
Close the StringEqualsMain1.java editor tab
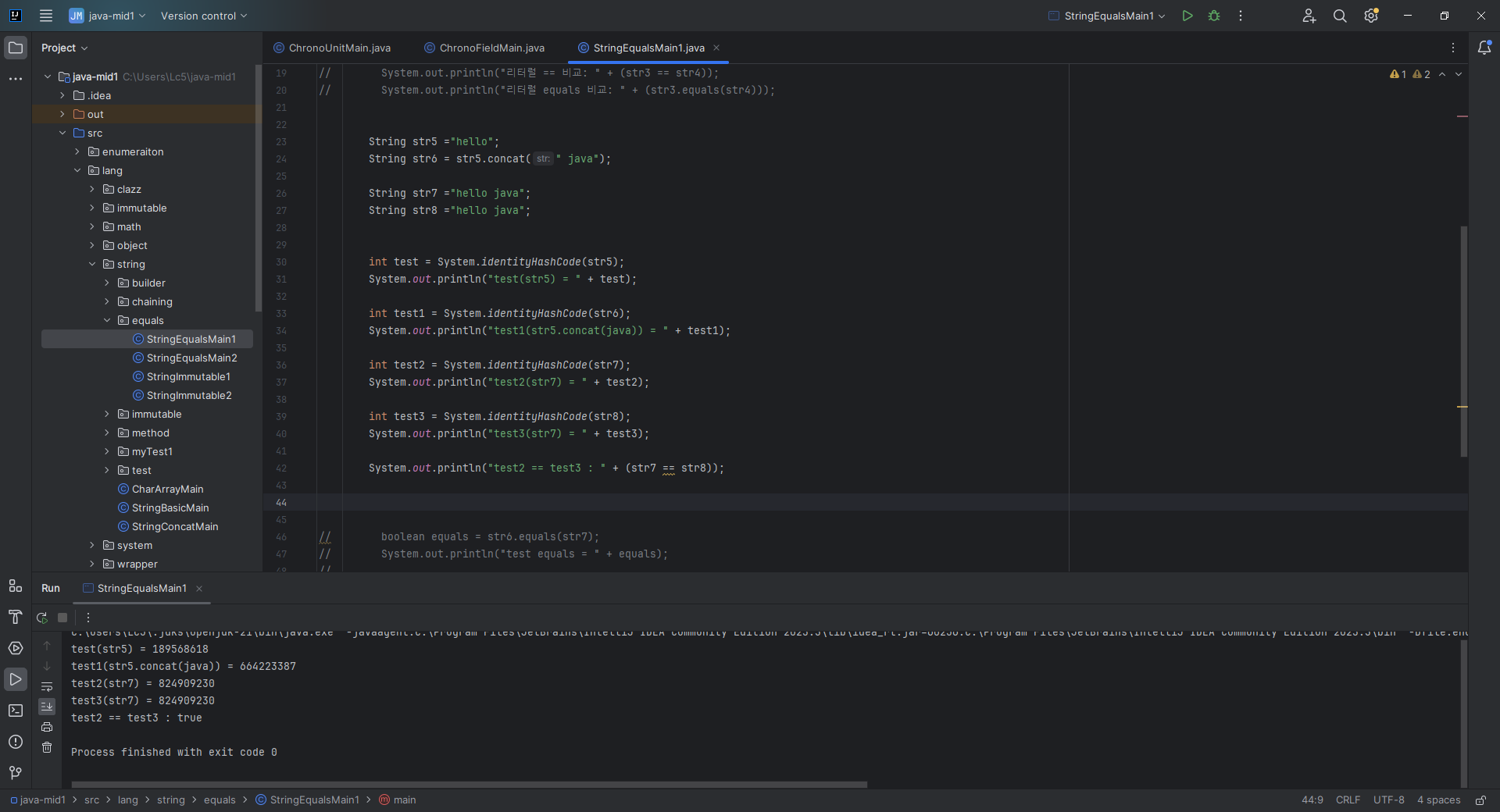click(x=716, y=48)
